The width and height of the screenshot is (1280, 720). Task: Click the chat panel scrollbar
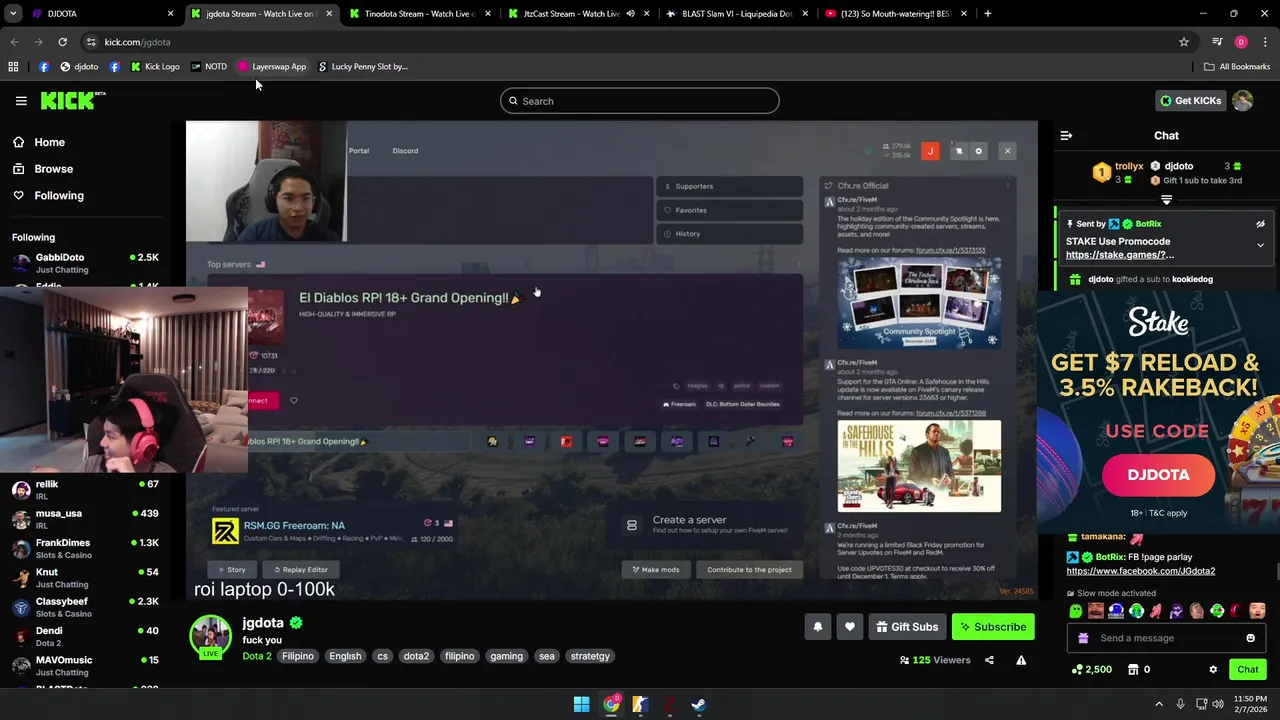[1276, 571]
